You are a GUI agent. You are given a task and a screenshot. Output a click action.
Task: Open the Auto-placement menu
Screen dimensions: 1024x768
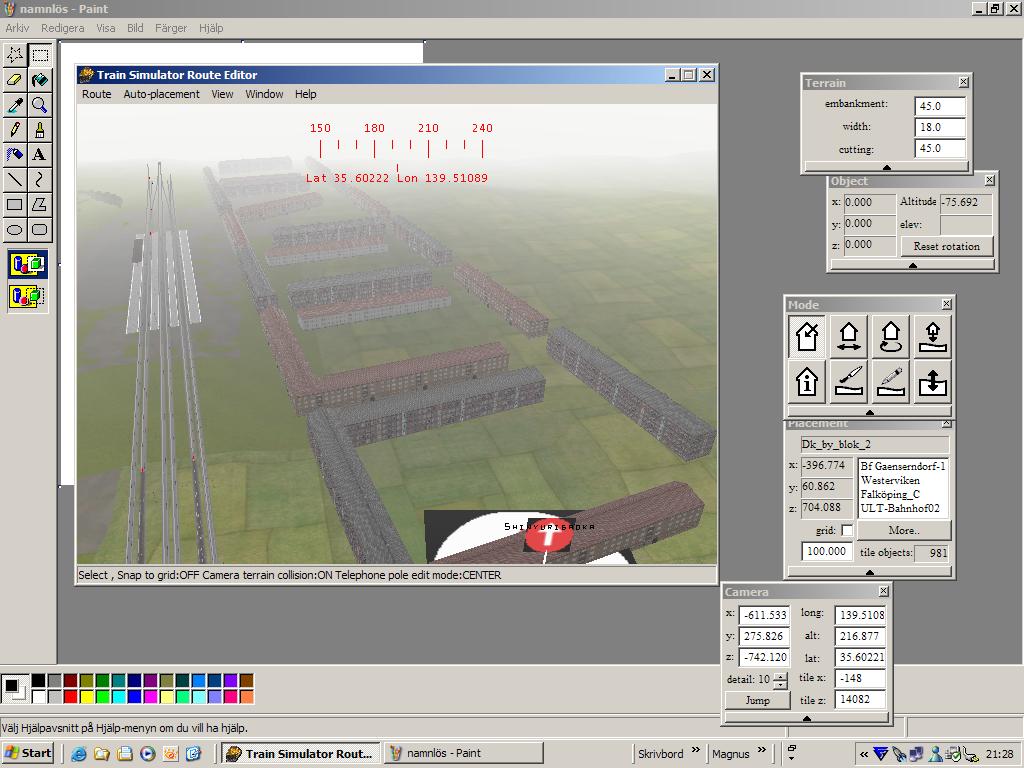161,94
